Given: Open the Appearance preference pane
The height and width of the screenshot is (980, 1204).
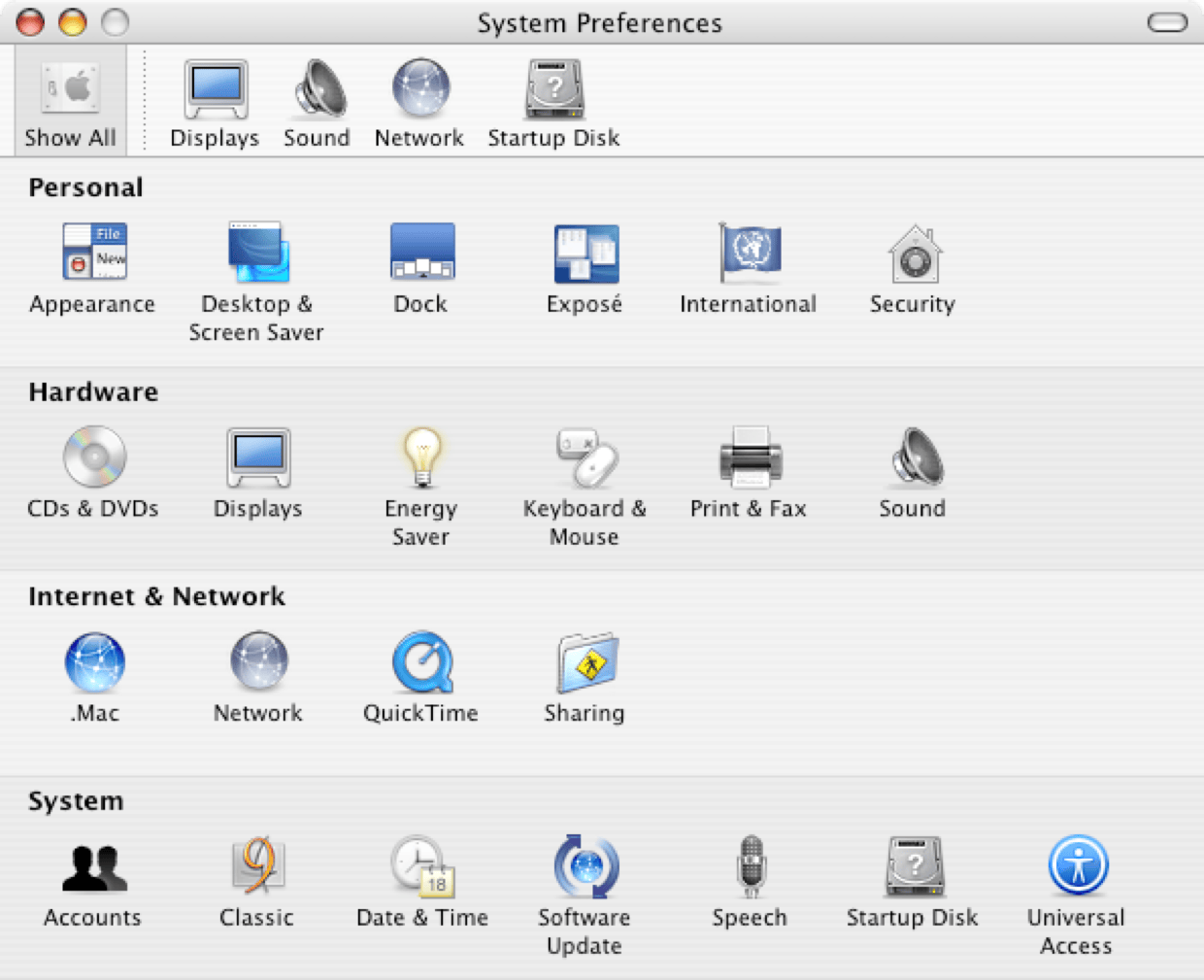Looking at the screenshot, I should [x=92, y=269].
